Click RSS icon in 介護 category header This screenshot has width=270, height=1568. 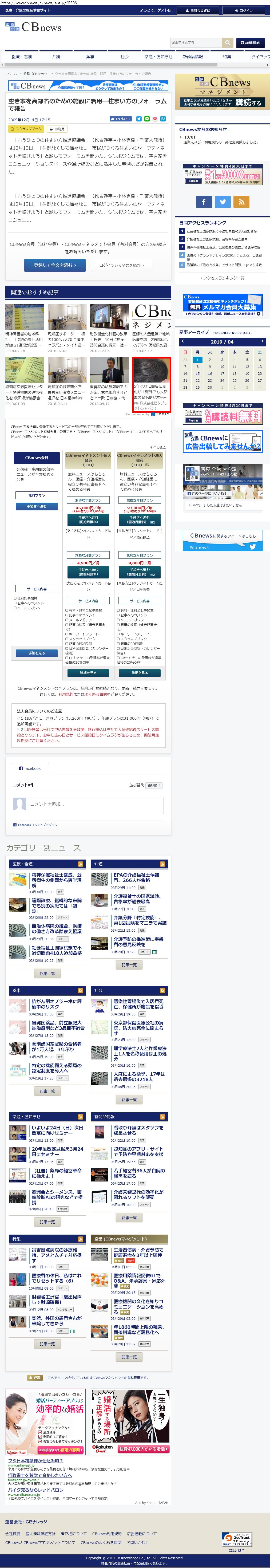coord(162,864)
